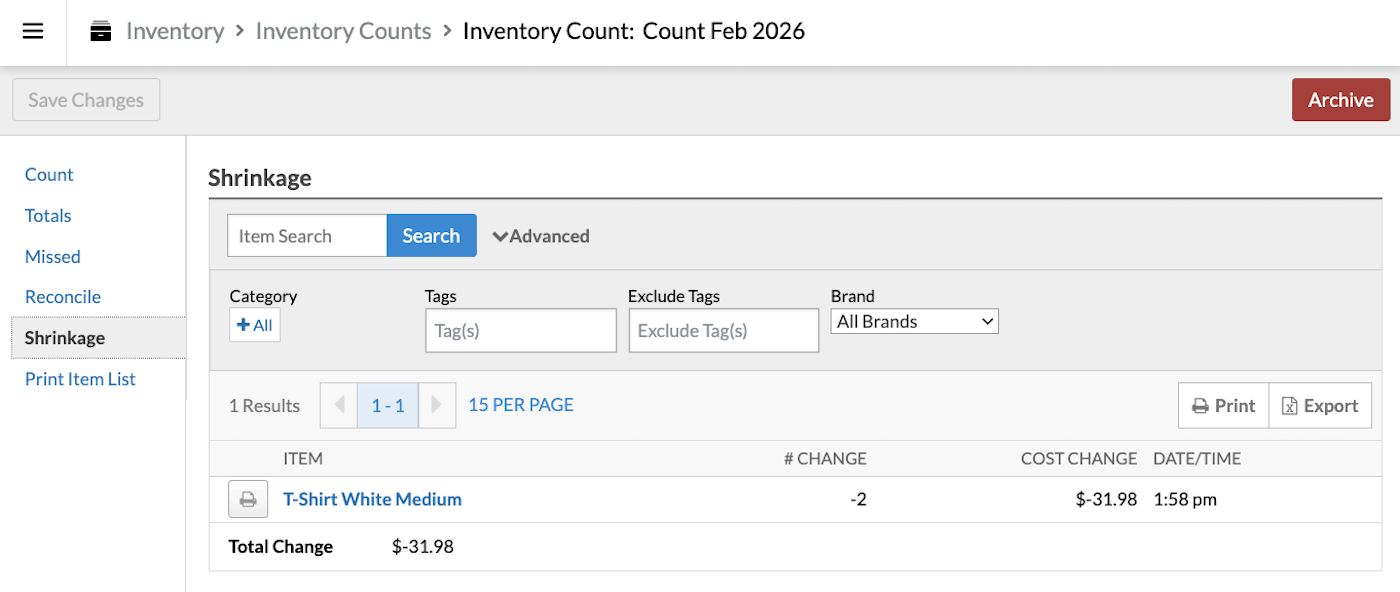The image size is (1400, 592).
Task: Click the blue Search button
Action: pos(431,235)
